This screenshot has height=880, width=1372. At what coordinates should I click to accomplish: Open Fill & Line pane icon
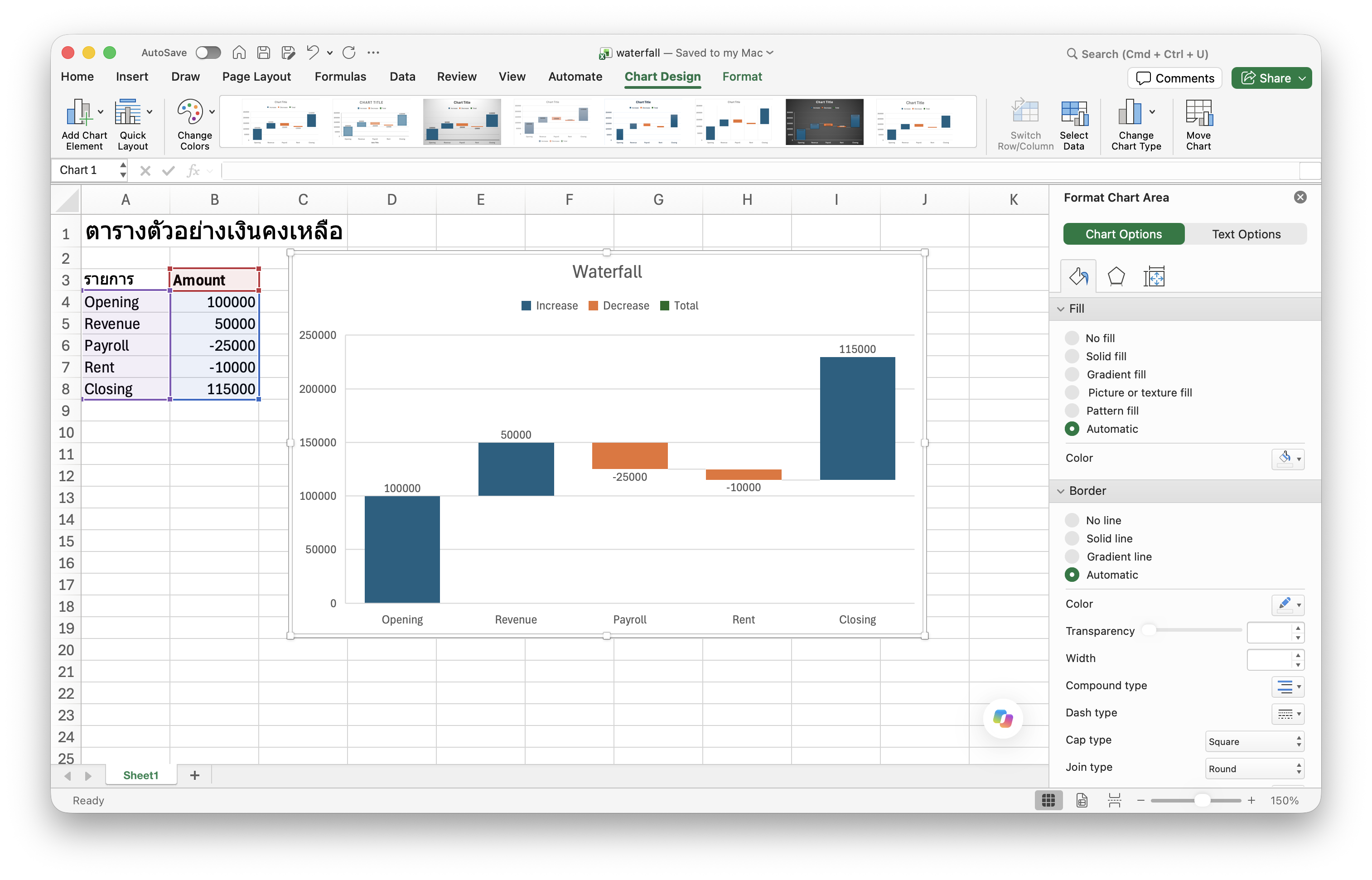(x=1078, y=276)
